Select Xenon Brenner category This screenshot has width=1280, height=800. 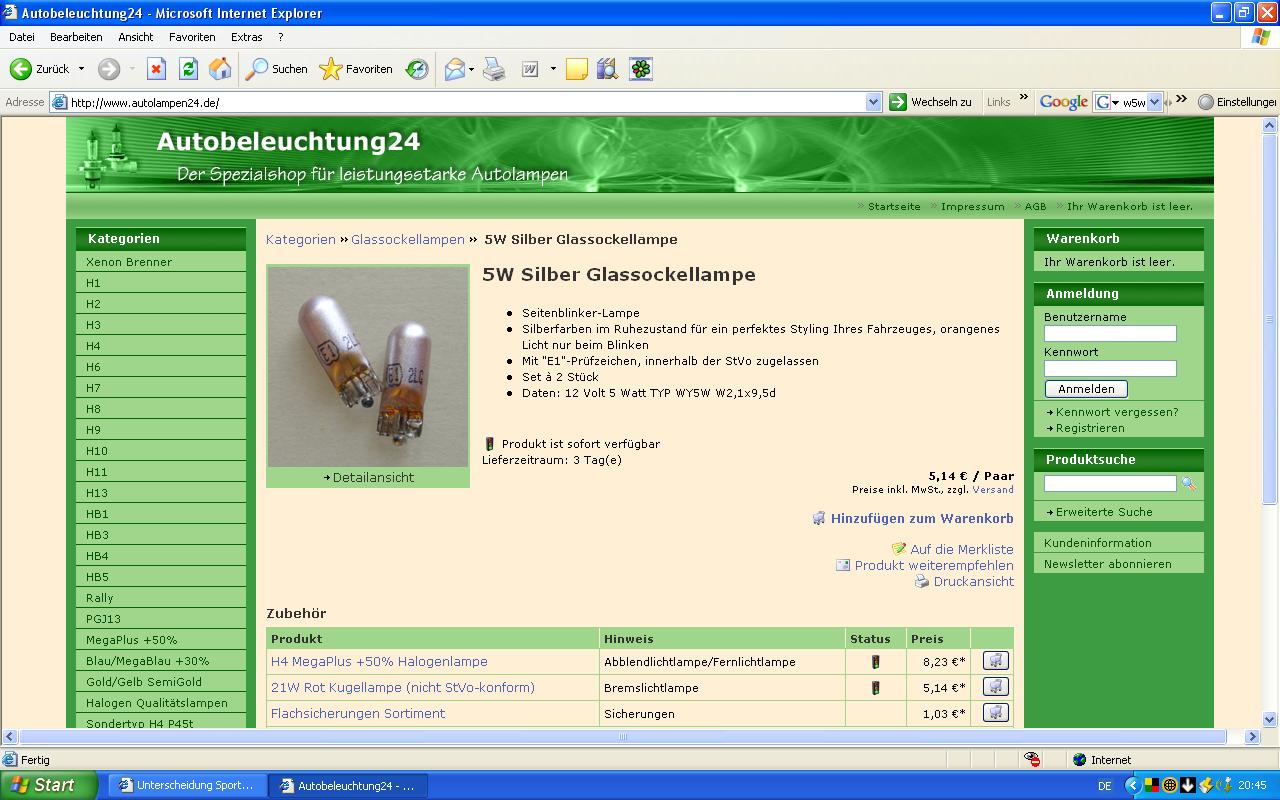coord(129,262)
